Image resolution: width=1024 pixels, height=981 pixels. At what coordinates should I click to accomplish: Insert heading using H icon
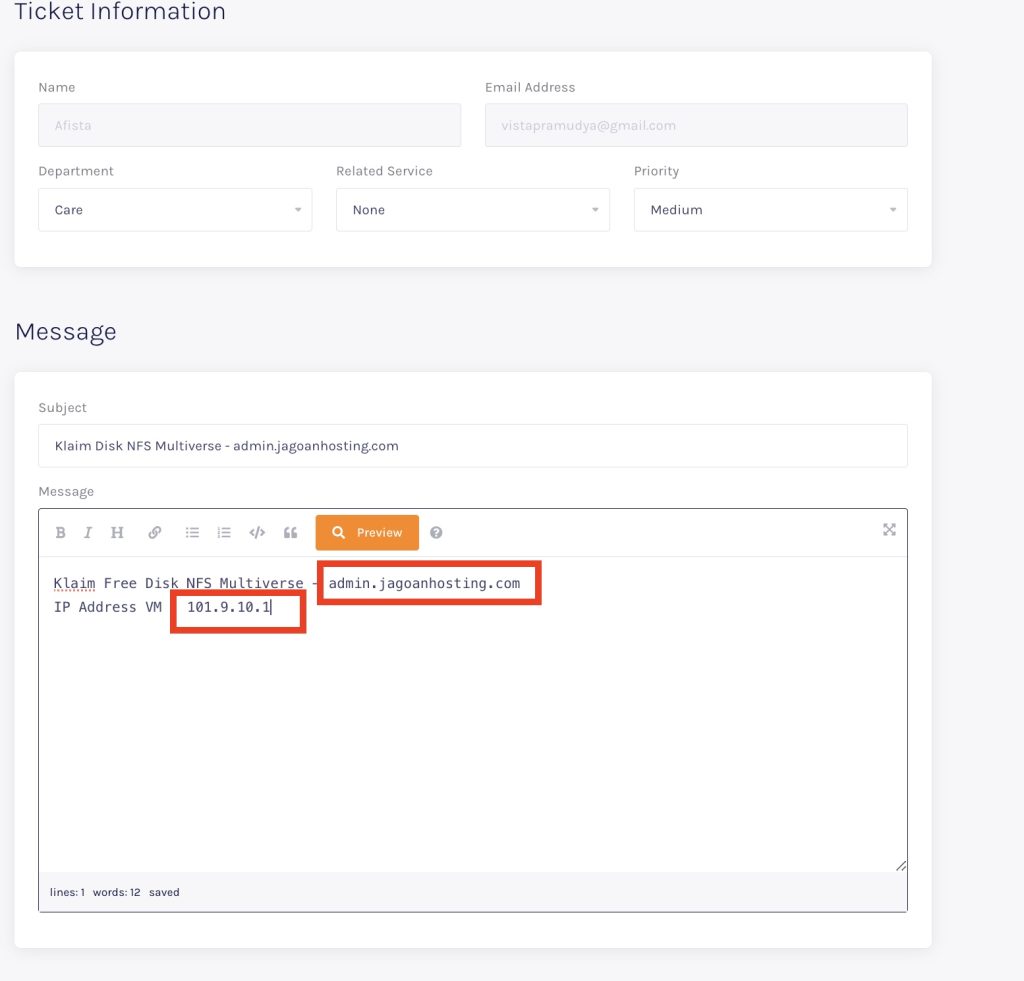(x=117, y=533)
